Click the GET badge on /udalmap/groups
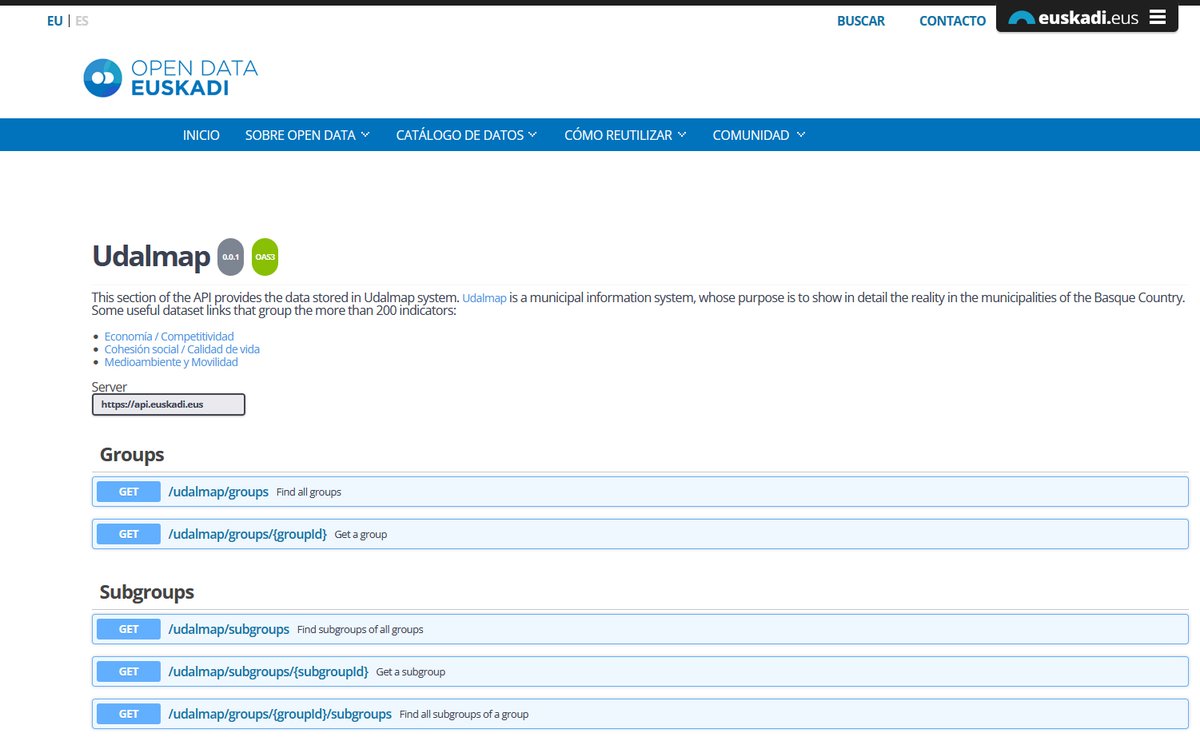1200x741 pixels. tap(127, 491)
